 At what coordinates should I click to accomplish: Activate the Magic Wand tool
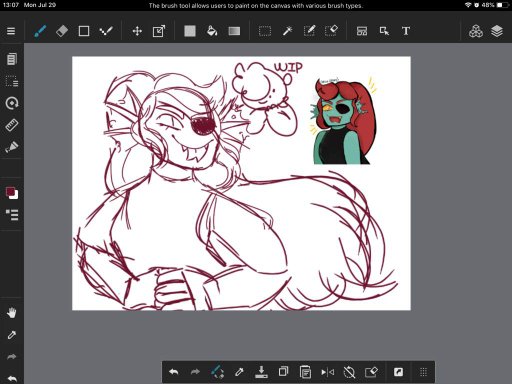287,31
